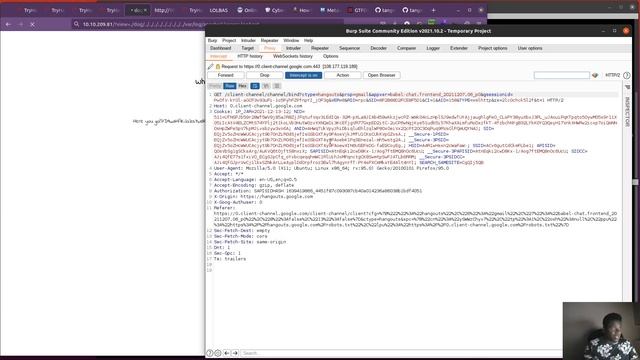Switch to the Dashboard tab
The width and height of the screenshot is (640, 360).
[x=220, y=48]
